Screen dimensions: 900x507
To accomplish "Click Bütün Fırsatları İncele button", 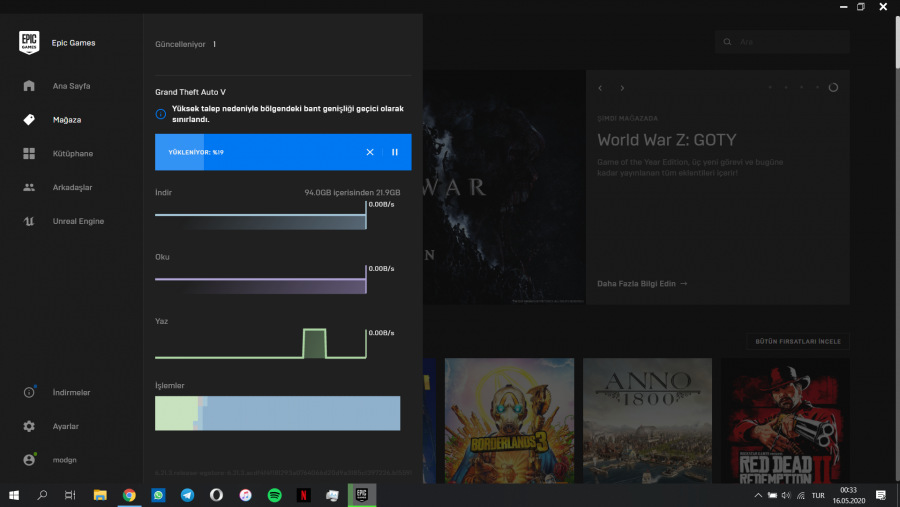I will pyautogui.click(x=798, y=342).
